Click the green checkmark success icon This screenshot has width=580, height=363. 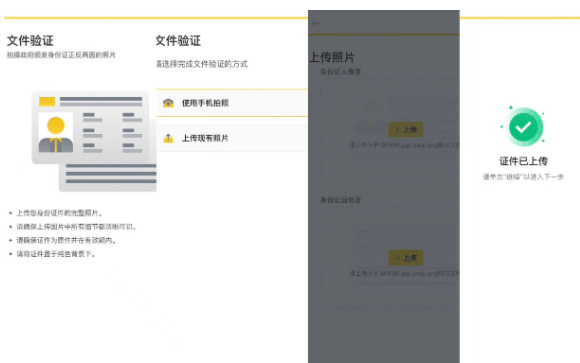523,127
